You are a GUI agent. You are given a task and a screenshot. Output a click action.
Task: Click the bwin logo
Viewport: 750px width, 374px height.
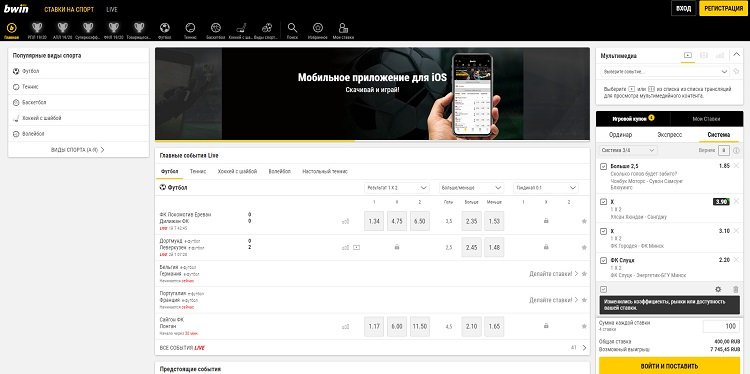pos(17,8)
